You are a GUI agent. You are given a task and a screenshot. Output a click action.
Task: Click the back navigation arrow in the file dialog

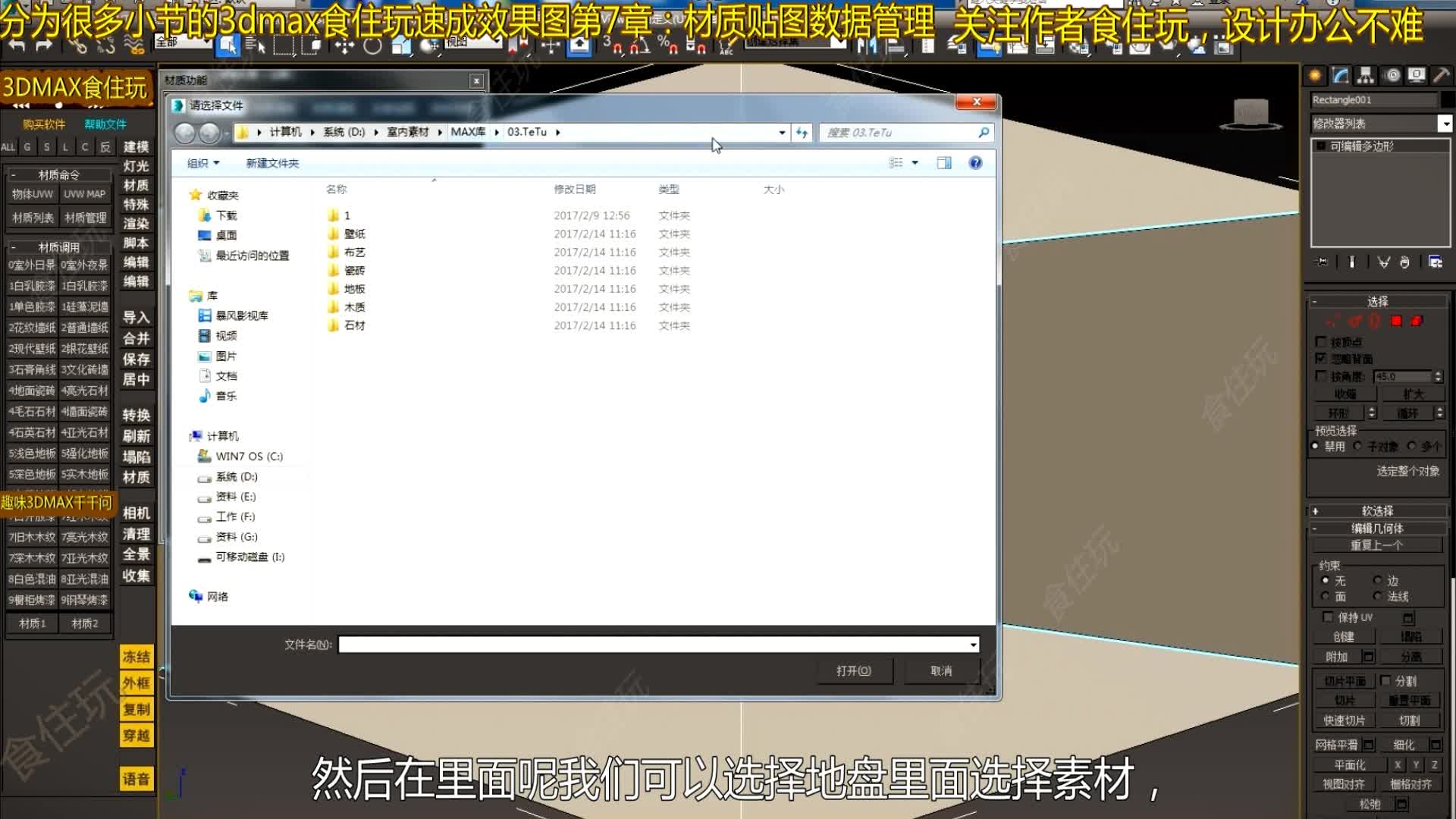[x=184, y=133]
